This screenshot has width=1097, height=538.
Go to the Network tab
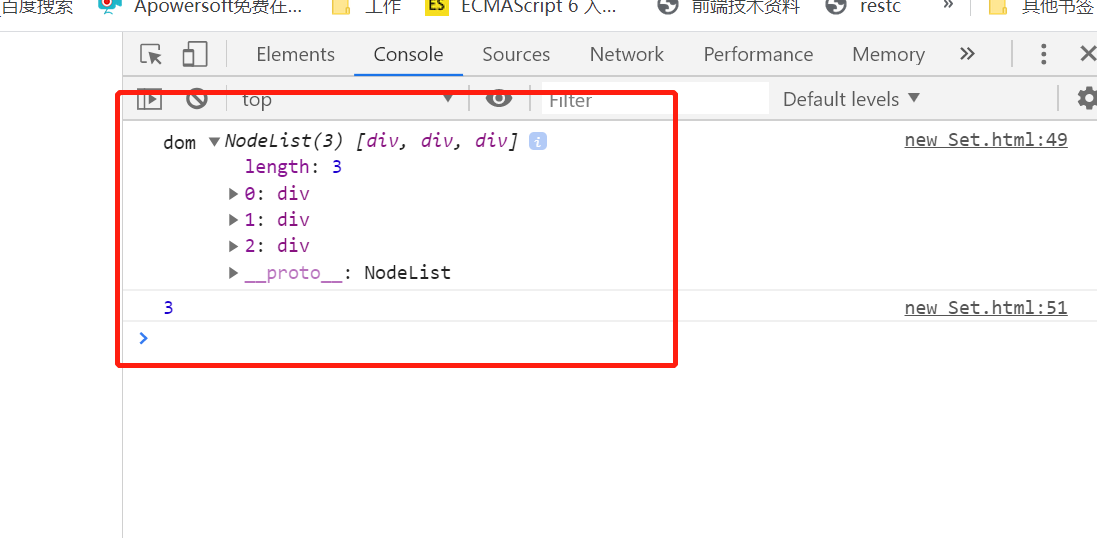click(x=627, y=55)
